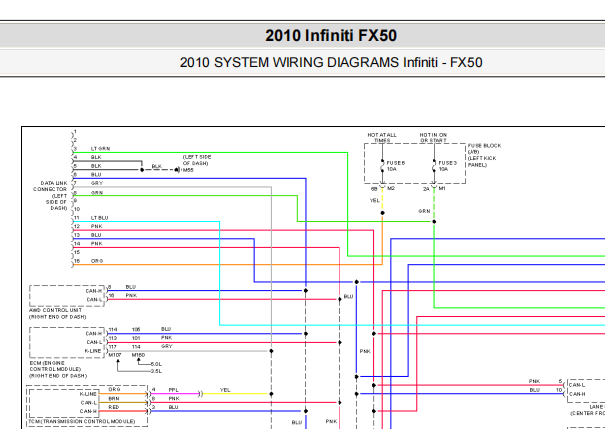This screenshot has width=605, height=429.
Task: Select the ECM (ENGINE CONTROL MODULE) label
Action: (x=58, y=369)
